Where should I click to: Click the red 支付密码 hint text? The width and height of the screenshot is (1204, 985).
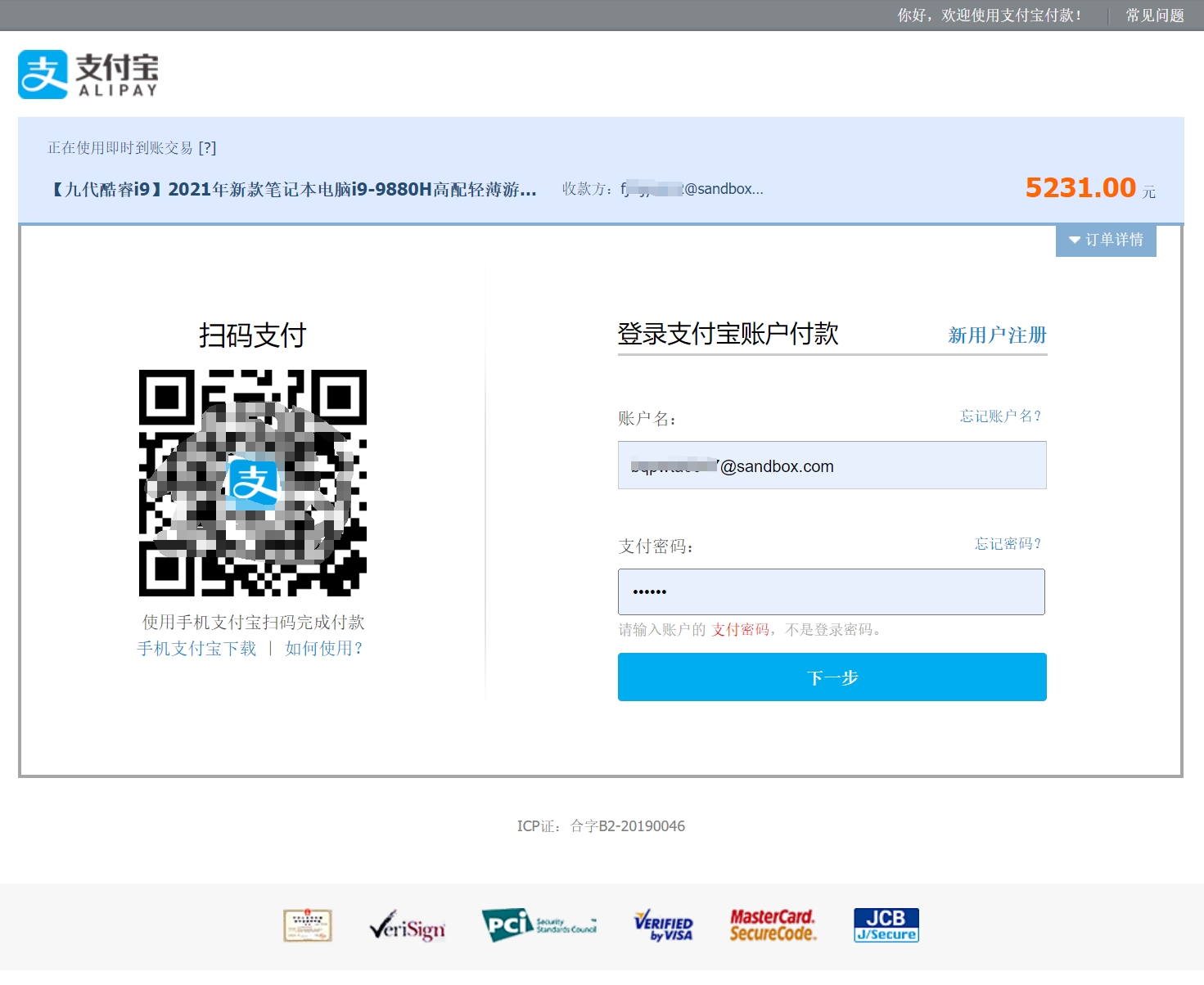(740, 630)
